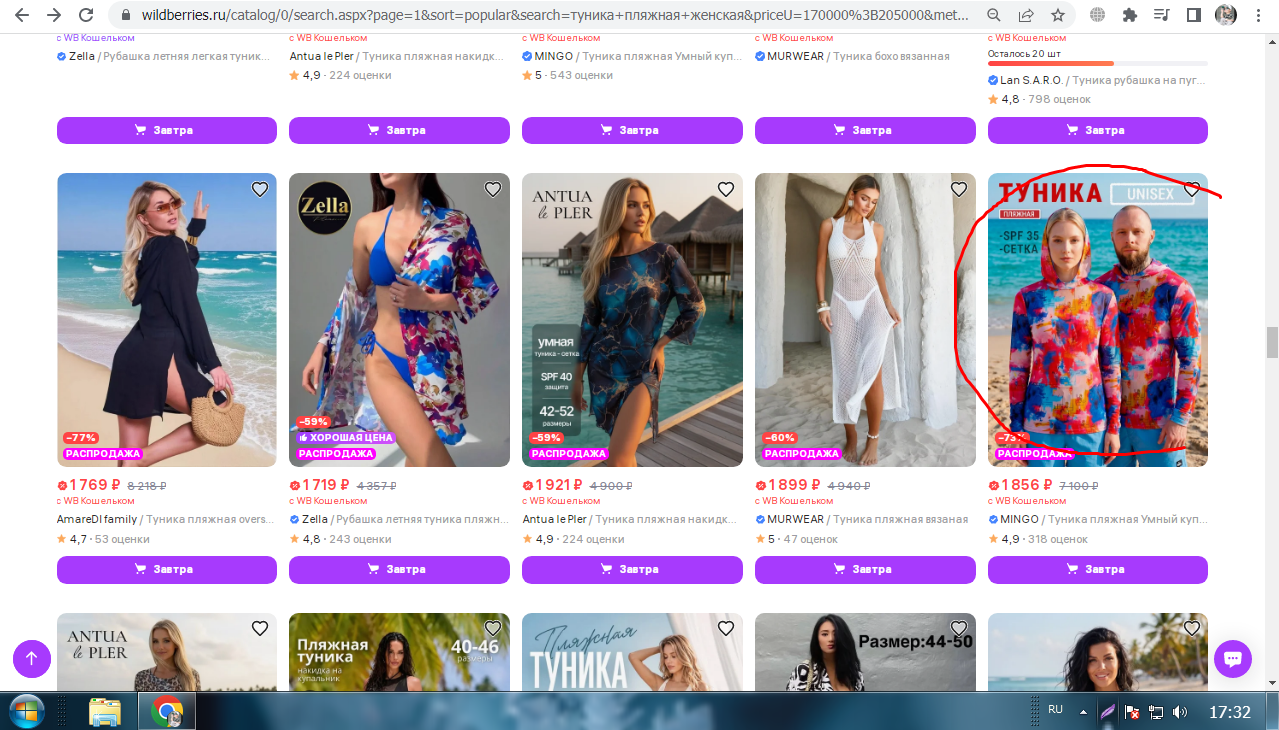
Task: Click the share page icon in address bar
Action: (x=1026, y=16)
